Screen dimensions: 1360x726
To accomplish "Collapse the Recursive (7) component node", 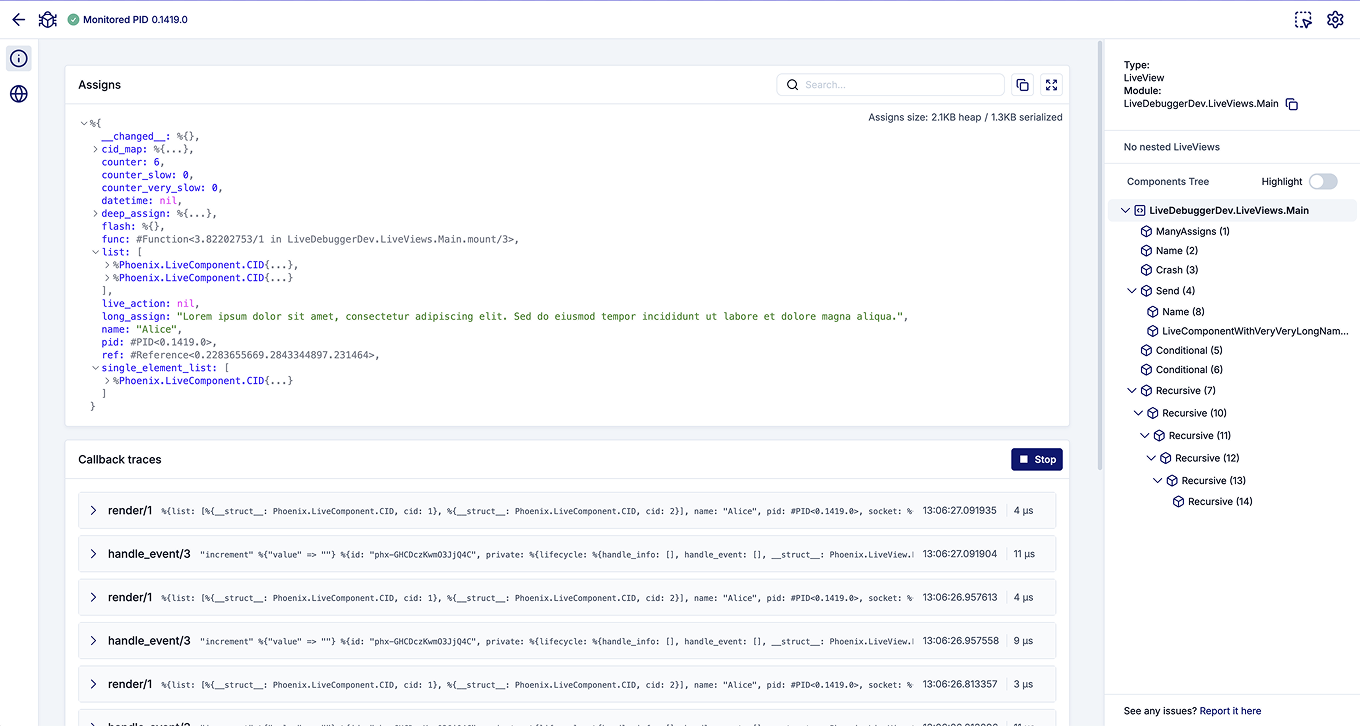I will [1131, 390].
